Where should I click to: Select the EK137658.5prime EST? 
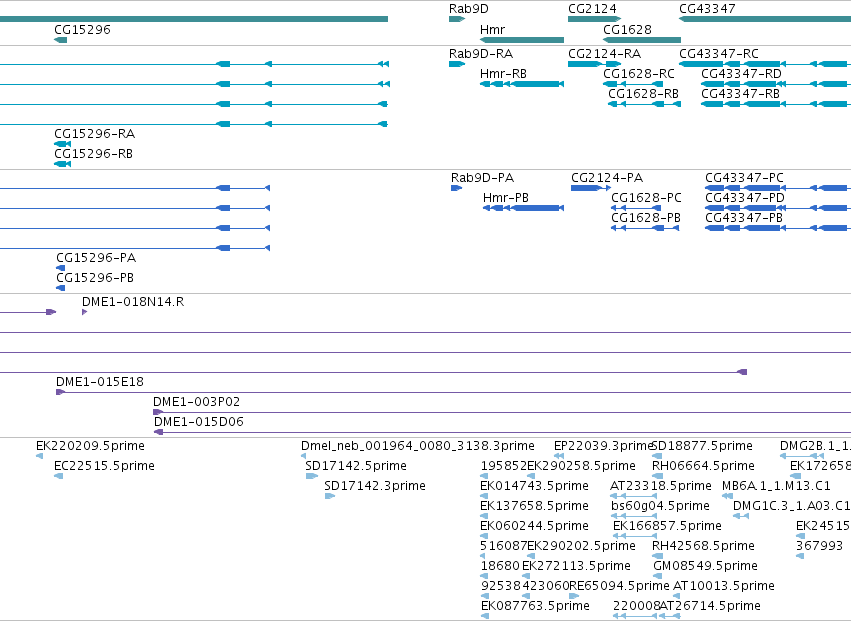point(484,516)
